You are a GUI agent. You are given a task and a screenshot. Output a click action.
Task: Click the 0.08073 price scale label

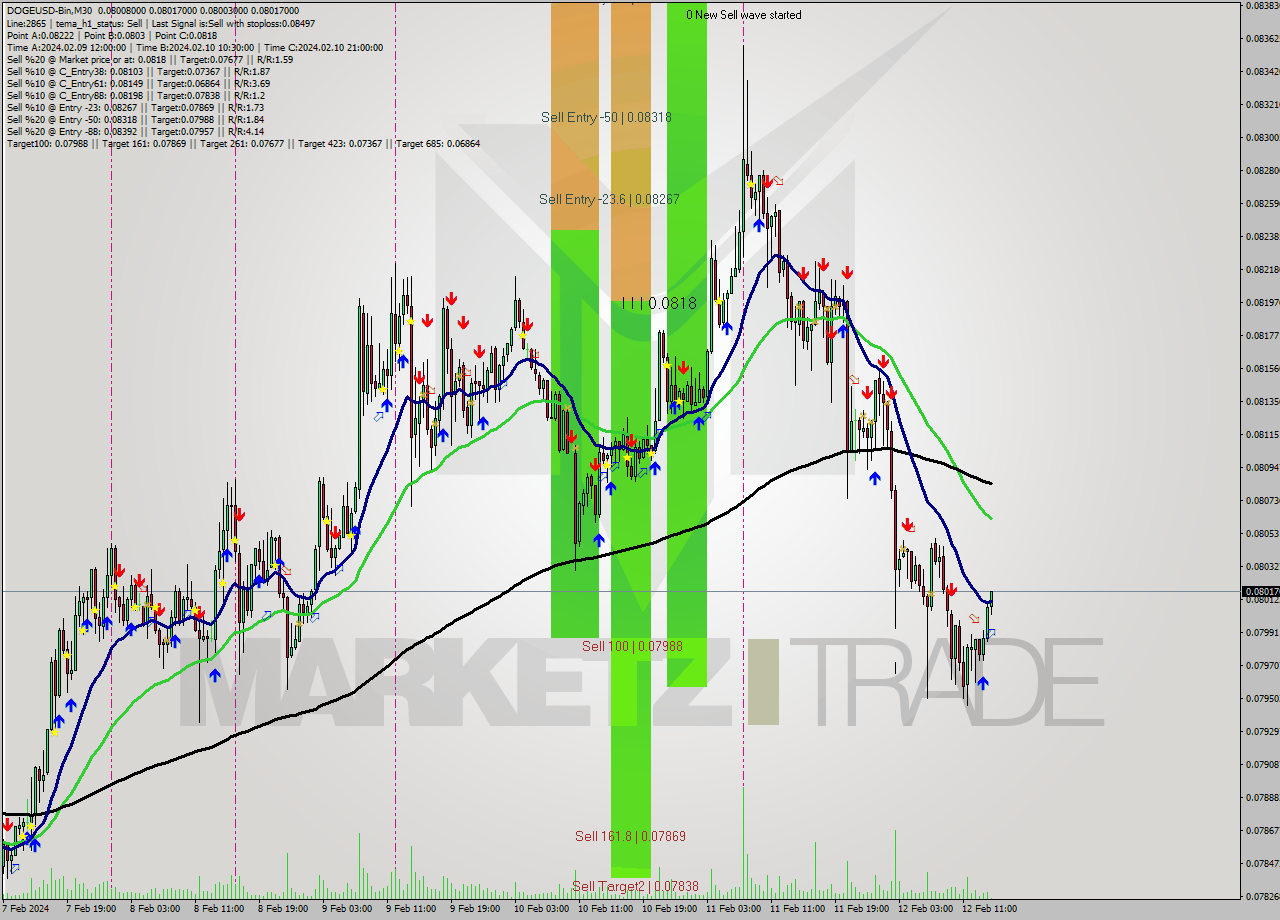click(x=1261, y=500)
